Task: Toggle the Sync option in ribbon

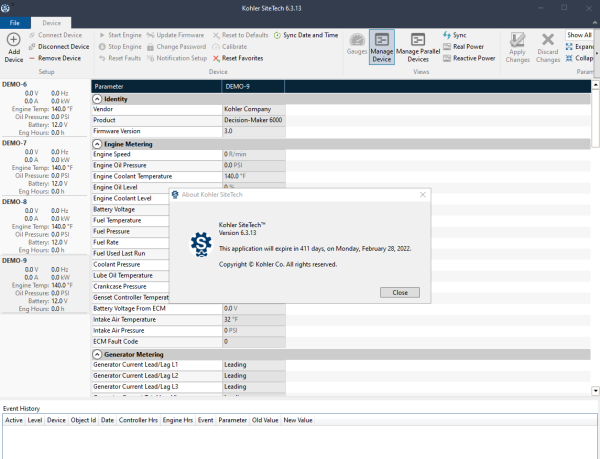Action: tap(454, 35)
